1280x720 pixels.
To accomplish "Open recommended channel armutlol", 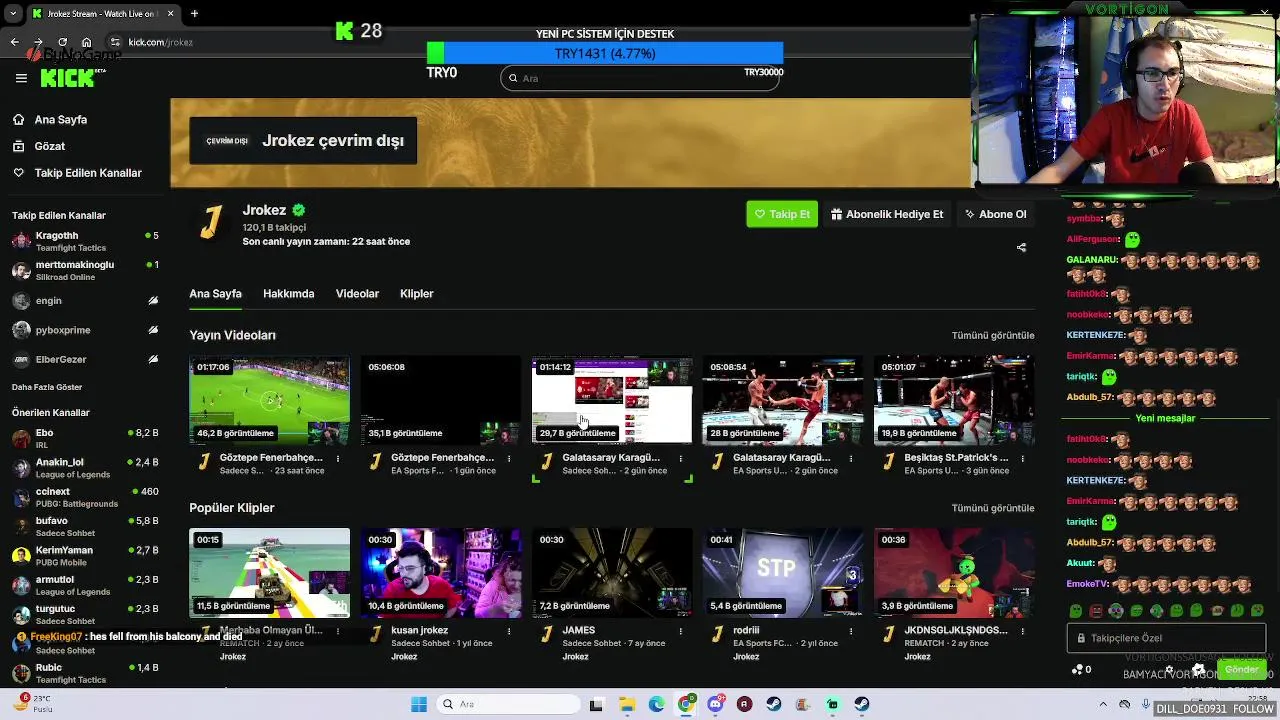I will point(85,585).
